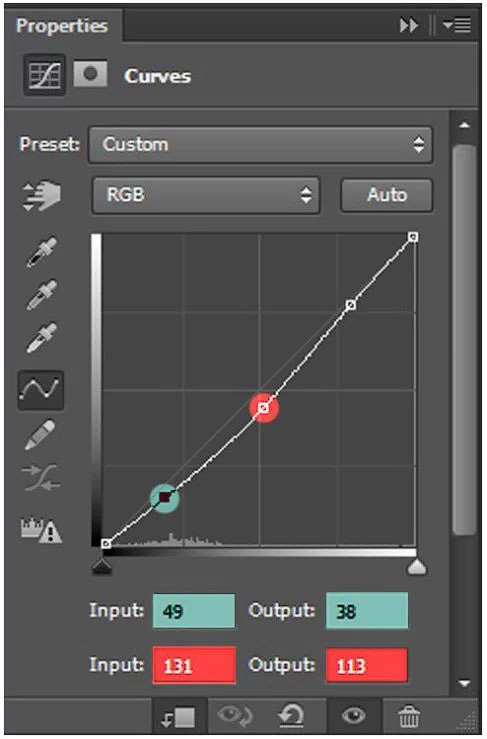Viewport: 487px width, 739px height.
Task: Toggle layer visibility eye icon
Action: point(354,715)
